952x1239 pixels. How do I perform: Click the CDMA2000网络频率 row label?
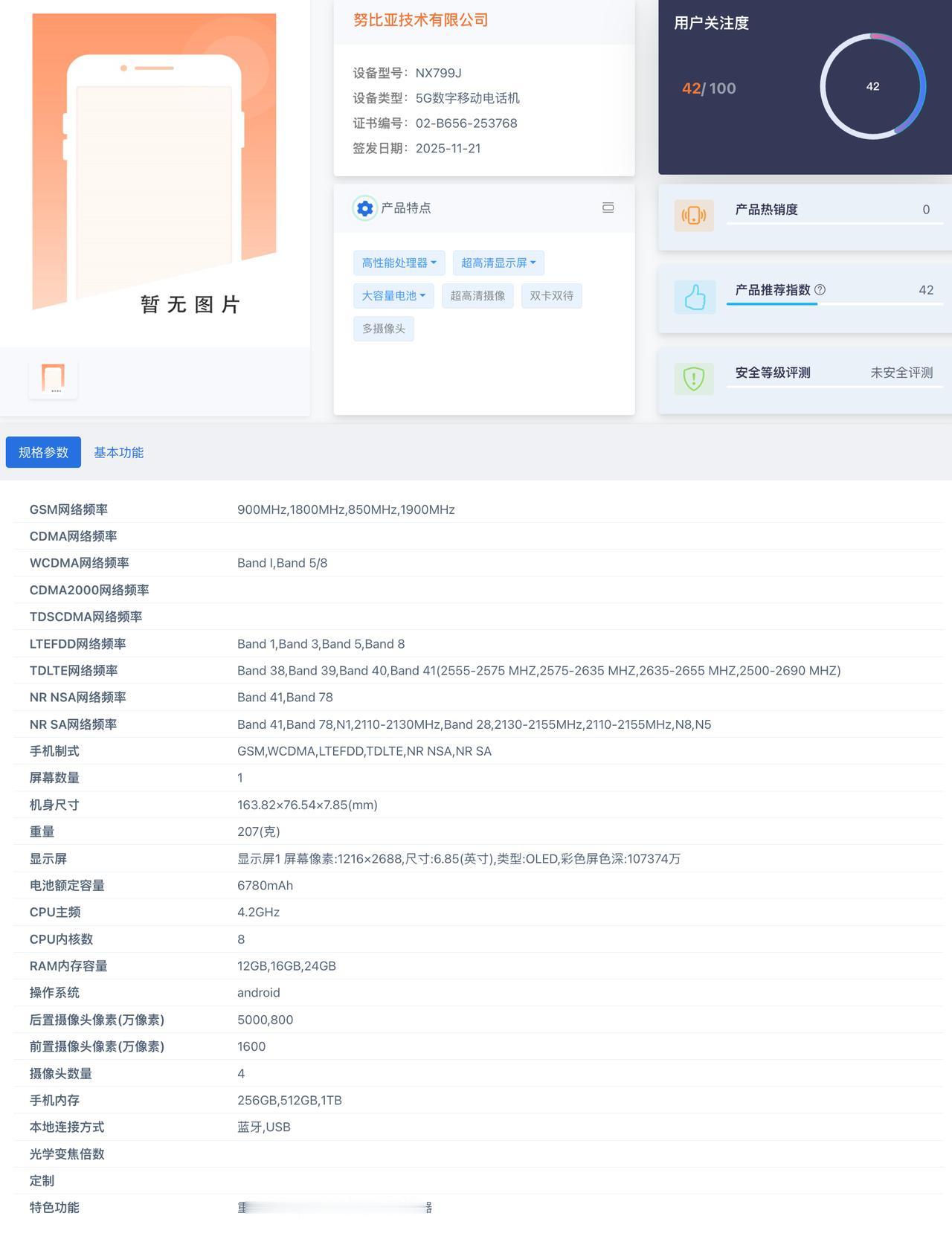(89, 590)
